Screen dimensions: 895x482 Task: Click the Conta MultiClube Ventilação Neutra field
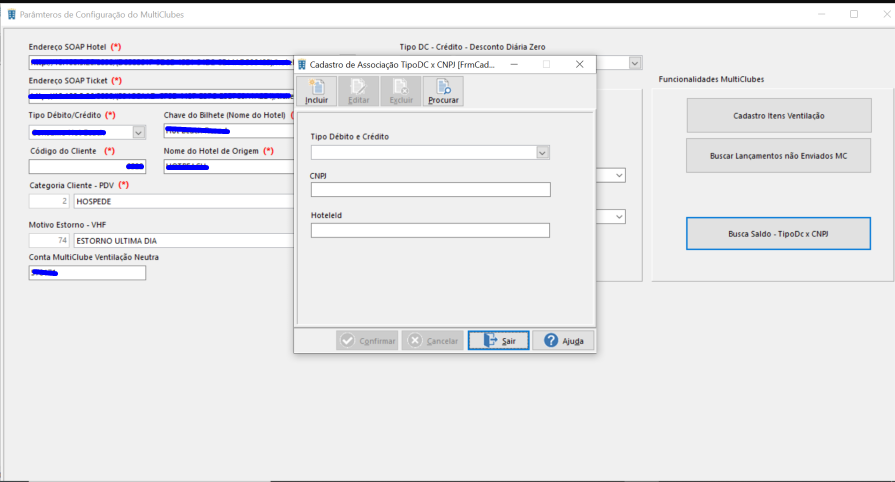87,273
